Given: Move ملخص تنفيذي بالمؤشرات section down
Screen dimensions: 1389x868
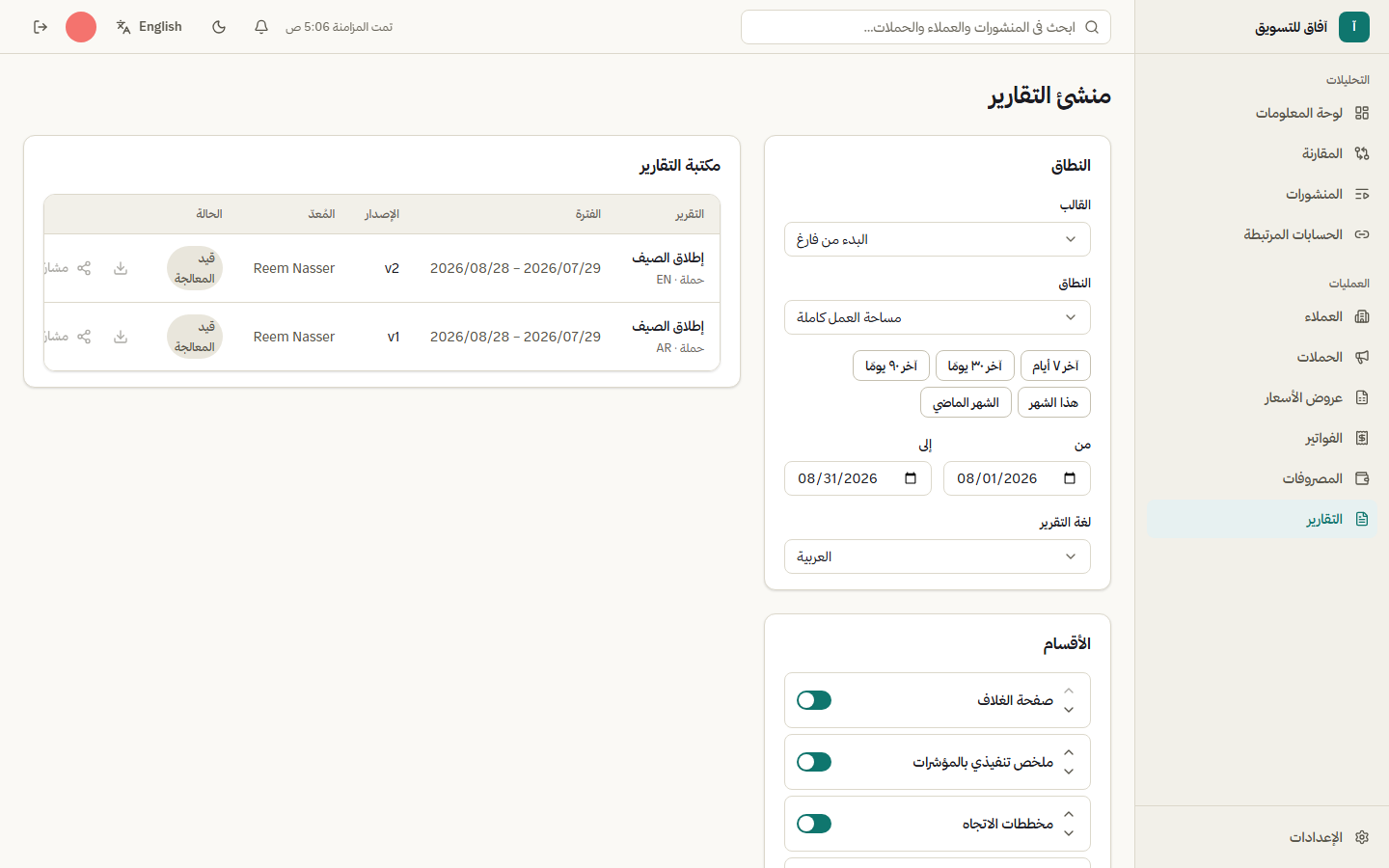Looking at the screenshot, I should 1069,772.
